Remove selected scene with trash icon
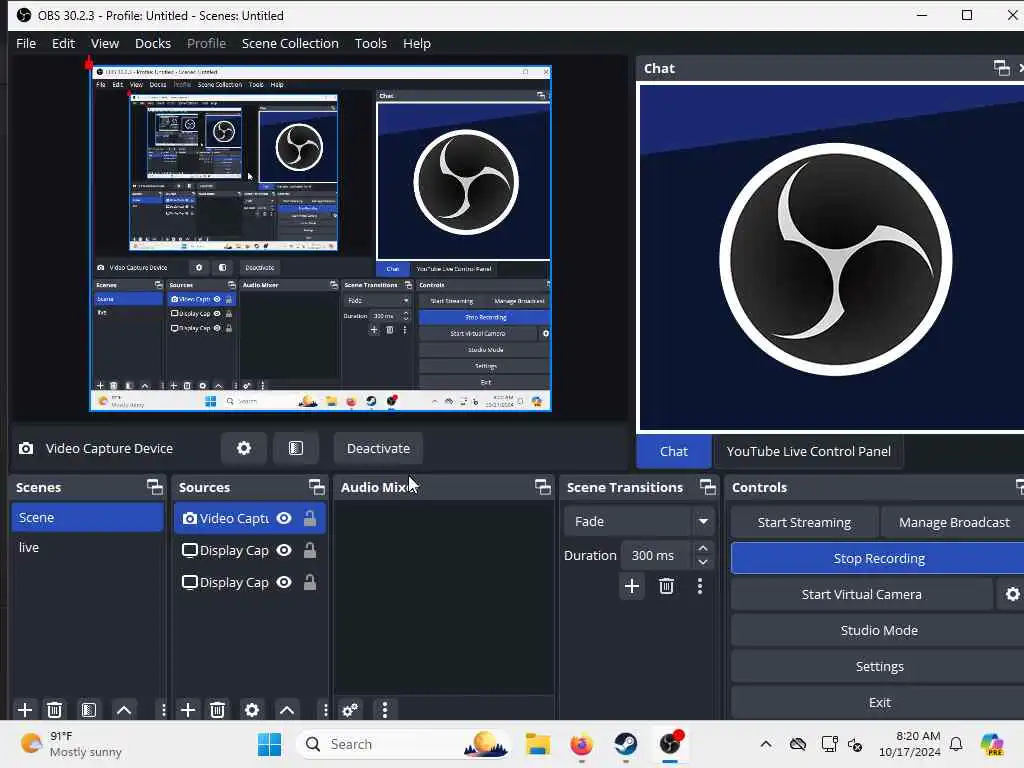The image size is (1024, 768). pyautogui.click(x=55, y=709)
